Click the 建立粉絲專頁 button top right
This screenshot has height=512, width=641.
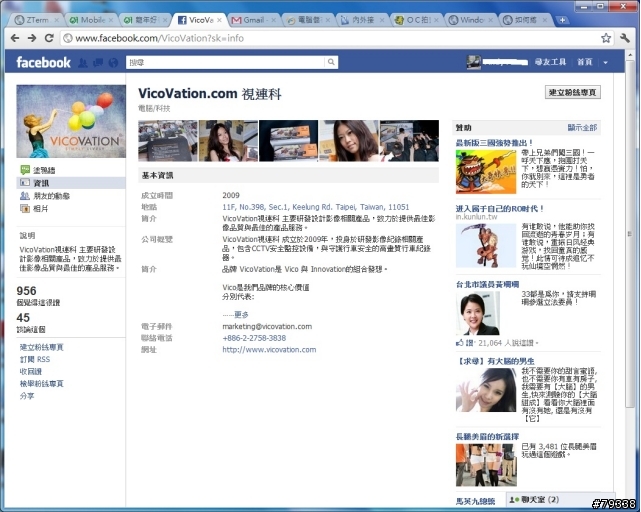(572, 92)
